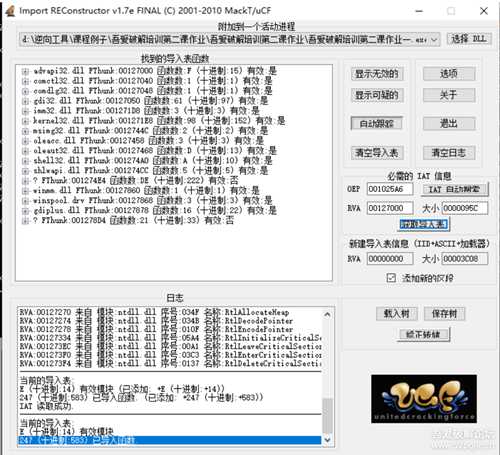
Task: Expand invalid thunk node FThunk:001274E4
Action: tap(25, 181)
